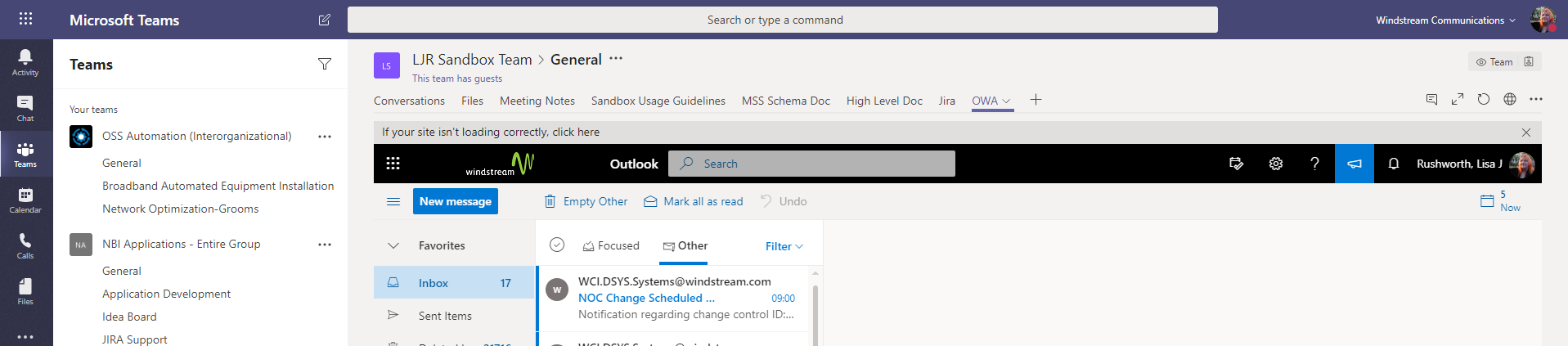This screenshot has width=1568, height=346.
Task: Click New message button
Action: pos(456,201)
